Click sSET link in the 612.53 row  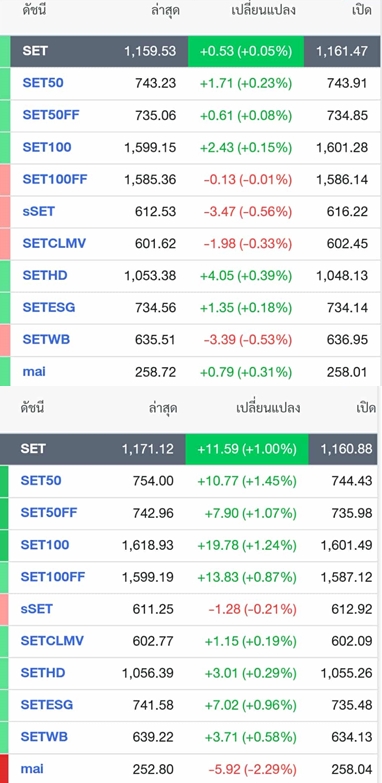[x=38, y=212]
